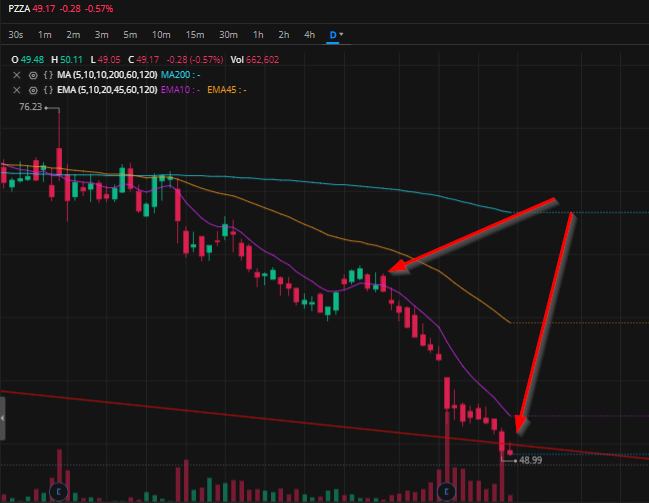Click the EMA (5,10,20,45,60,120) label

[107, 90]
